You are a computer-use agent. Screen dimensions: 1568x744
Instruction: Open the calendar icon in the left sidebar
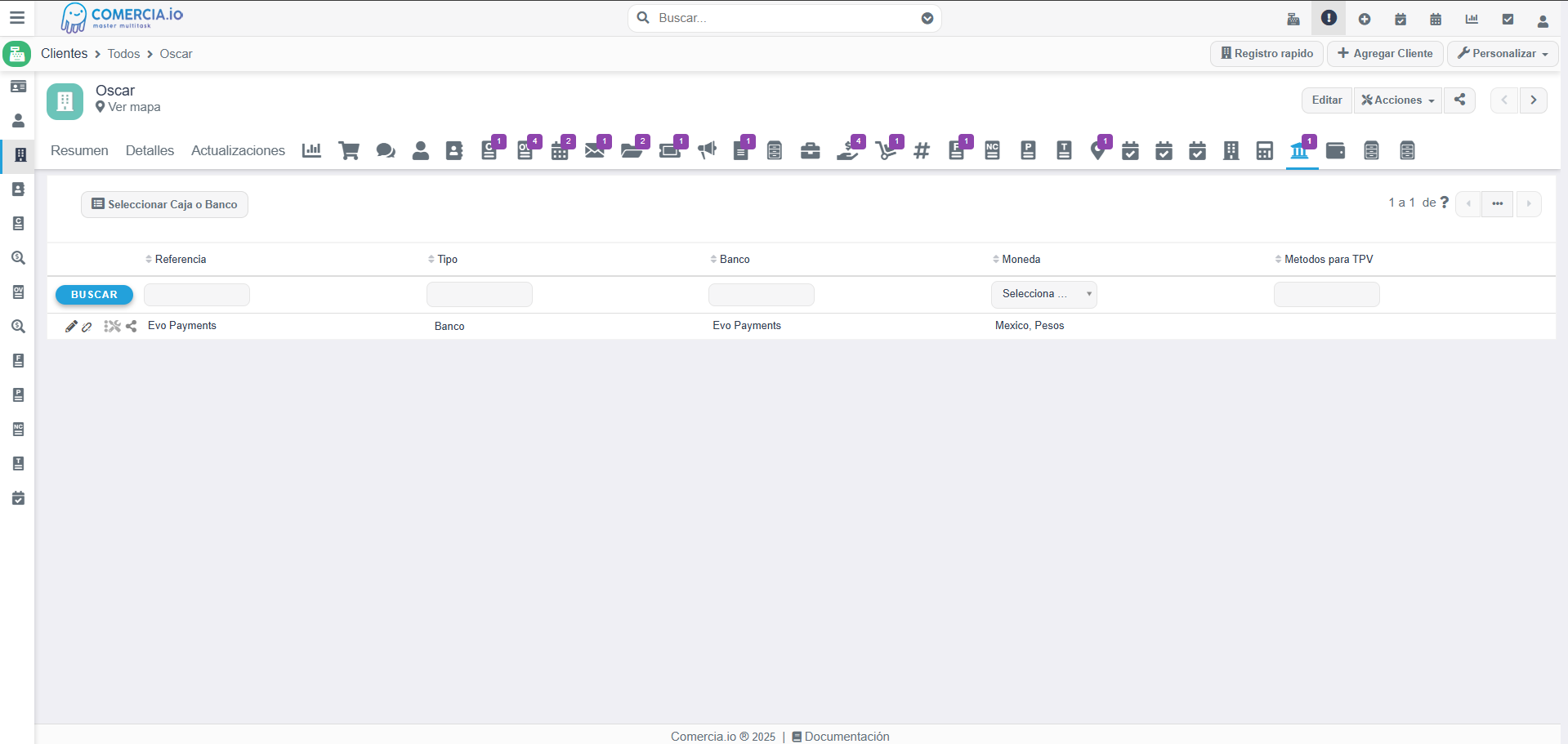pyautogui.click(x=18, y=498)
